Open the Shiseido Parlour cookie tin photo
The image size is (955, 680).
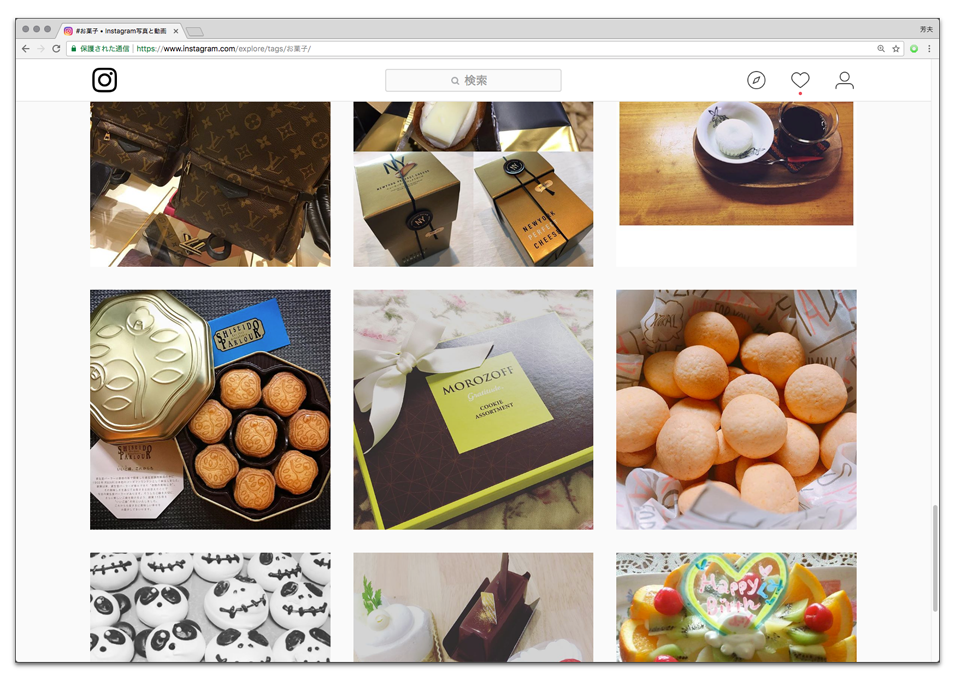click(210, 409)
